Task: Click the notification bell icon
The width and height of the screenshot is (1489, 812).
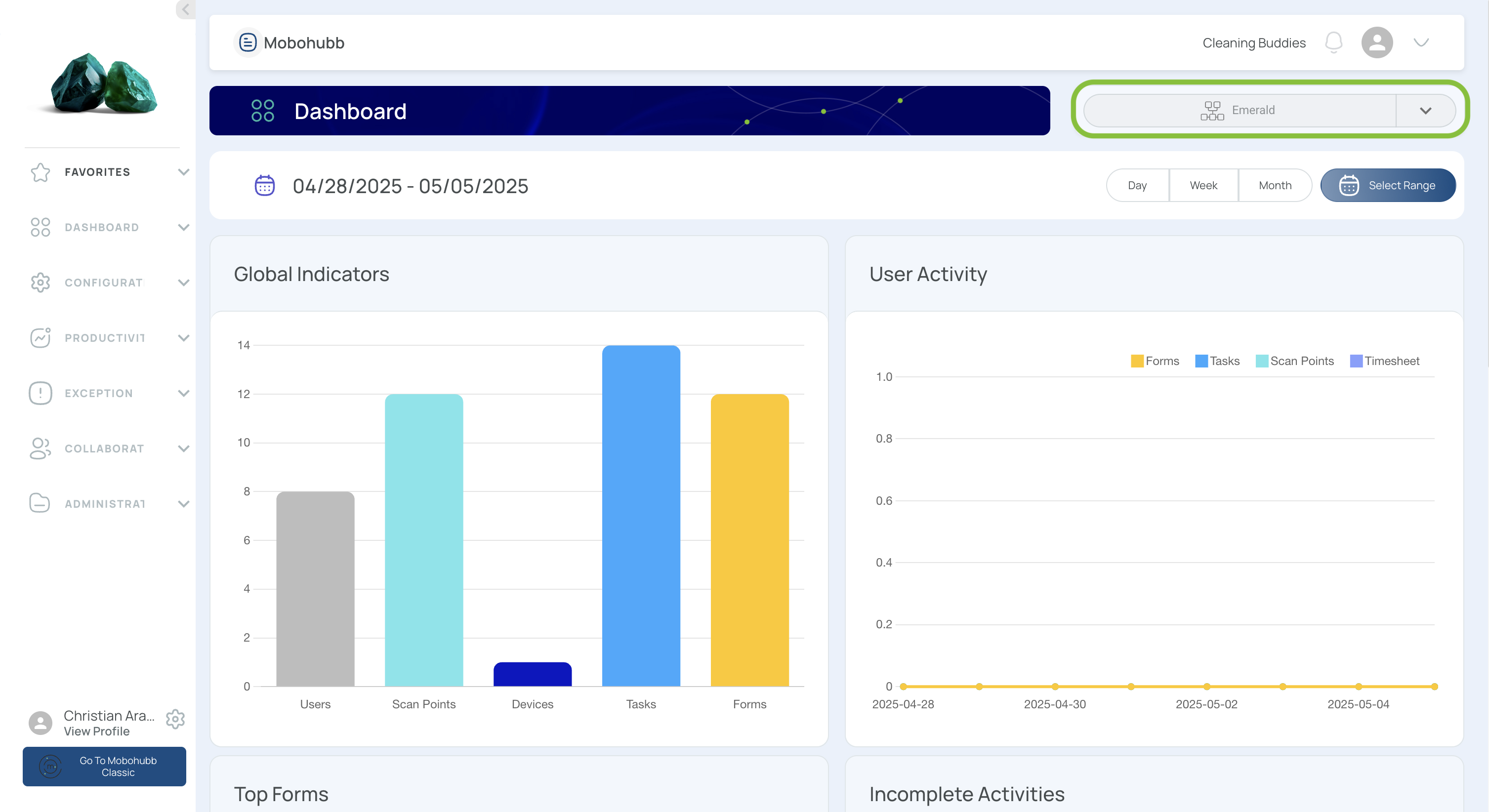Action: coord(1333,43)
